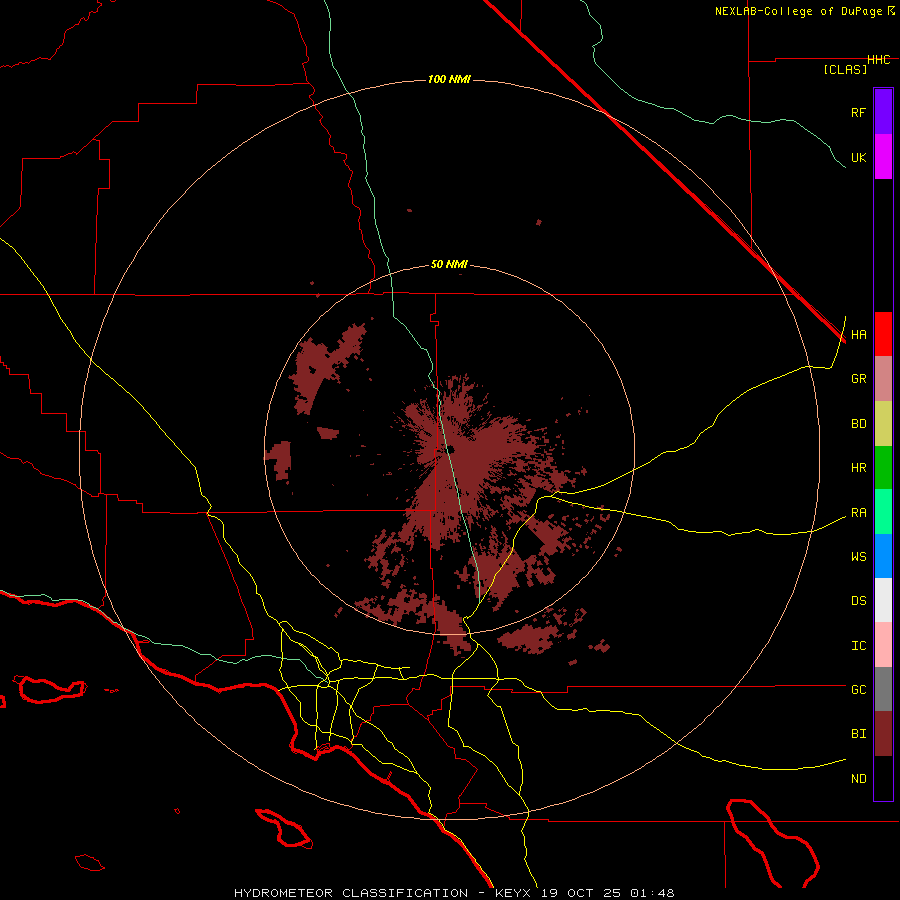900x900 pixels.
Task: Click the ND black legend swatch
Action: click(883, 778)
